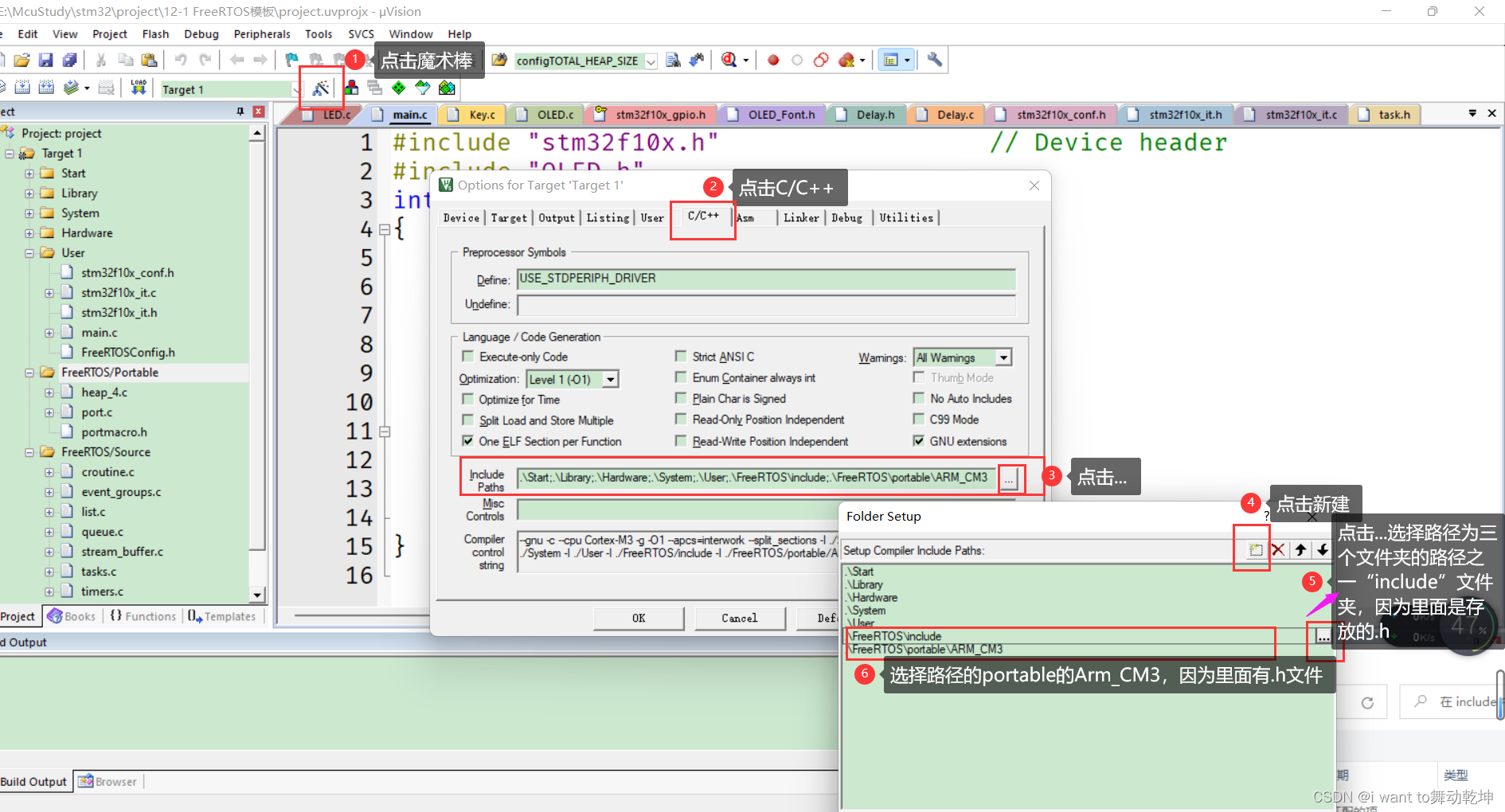Enable Execute-only Code checkbox

click(468, 357)
